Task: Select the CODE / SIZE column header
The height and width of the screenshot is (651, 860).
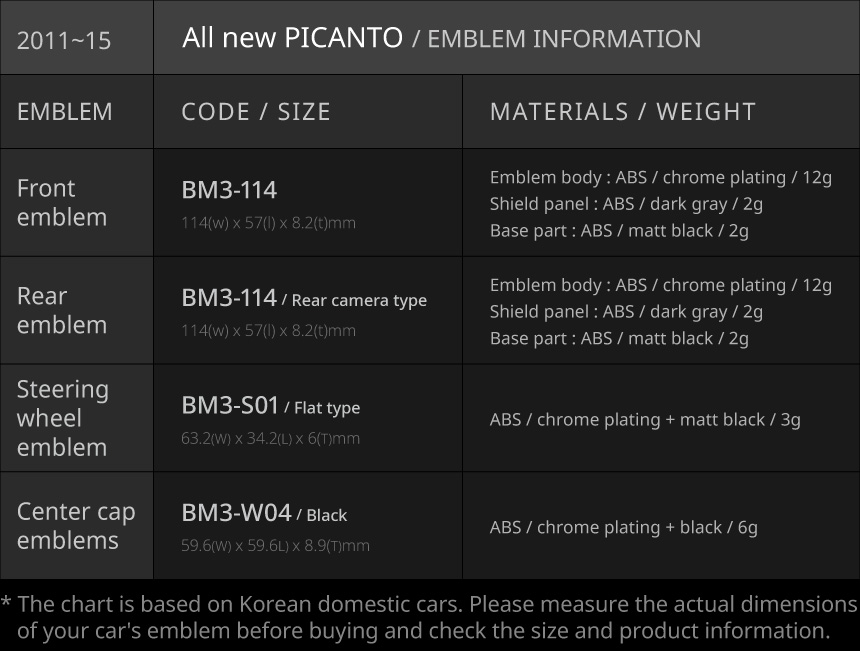Action: 256,111
